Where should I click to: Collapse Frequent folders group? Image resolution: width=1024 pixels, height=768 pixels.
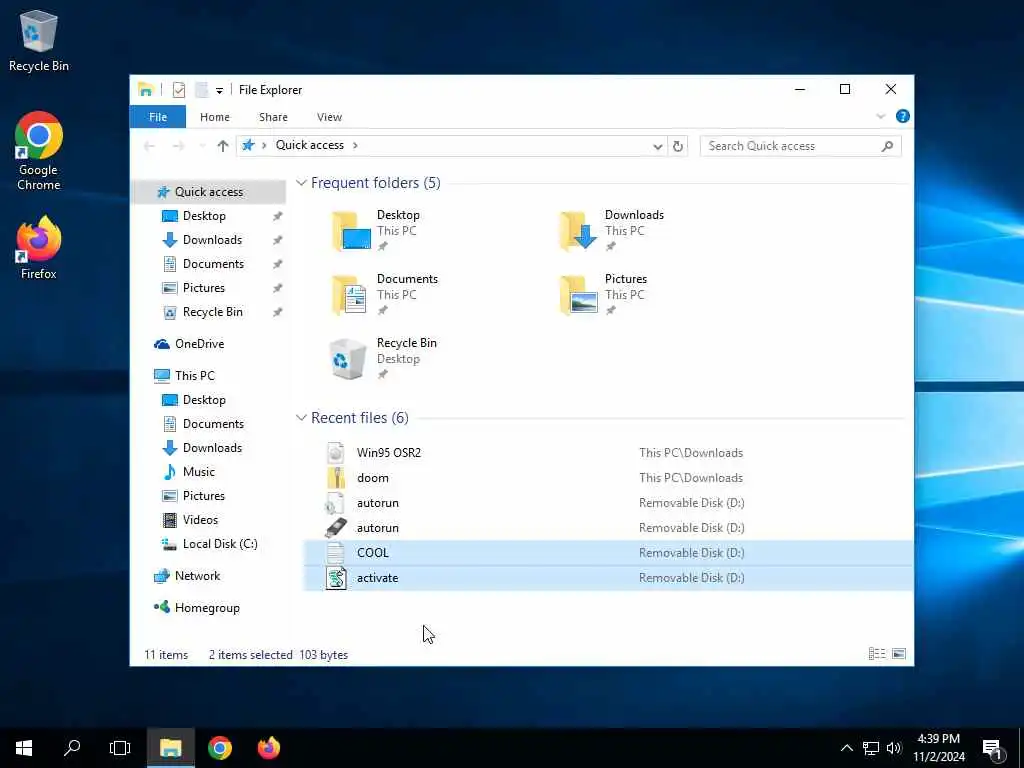[301, 183]
